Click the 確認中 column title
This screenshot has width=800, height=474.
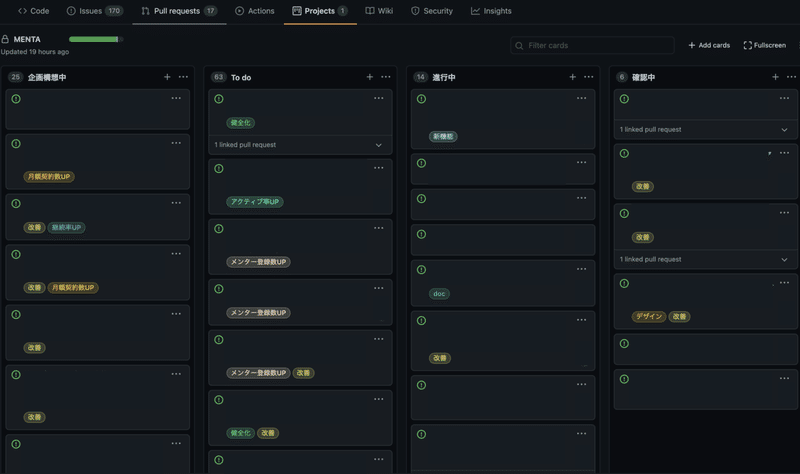643,78
